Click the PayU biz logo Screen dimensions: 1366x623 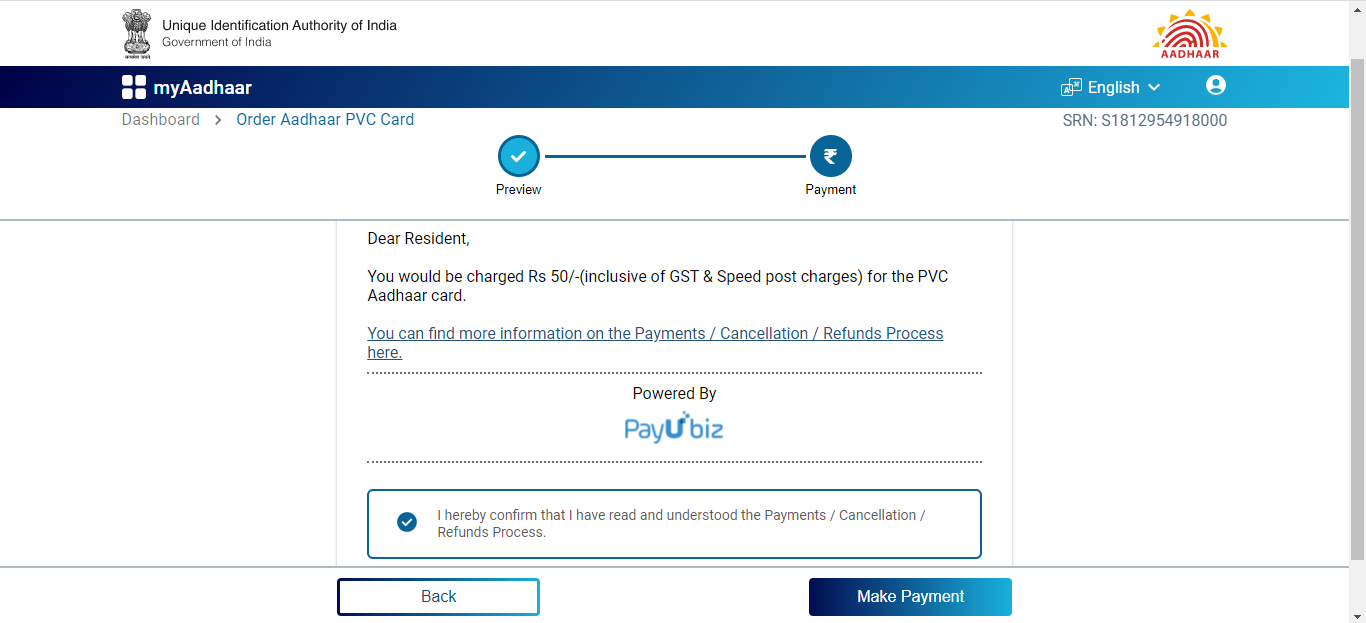(674, 427)
